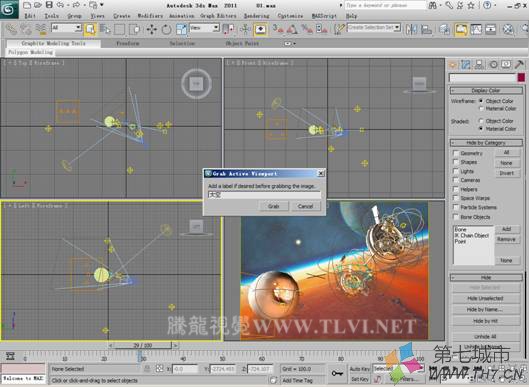This screenshot has width=529, height=387.
Task: Click the 3ds Max application logo button
Action: point(9,9)
